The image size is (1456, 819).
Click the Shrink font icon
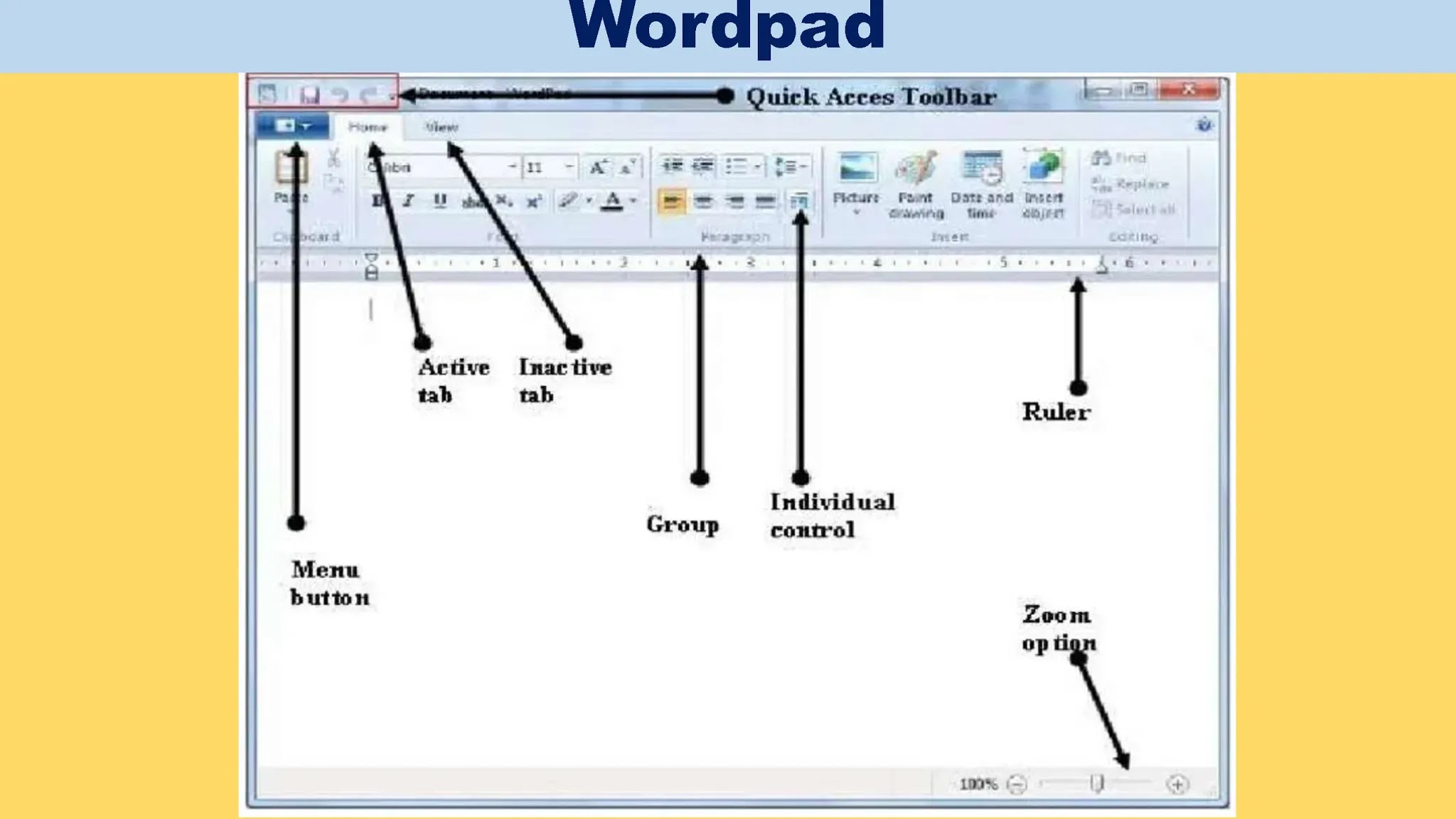tap(627, 167)
